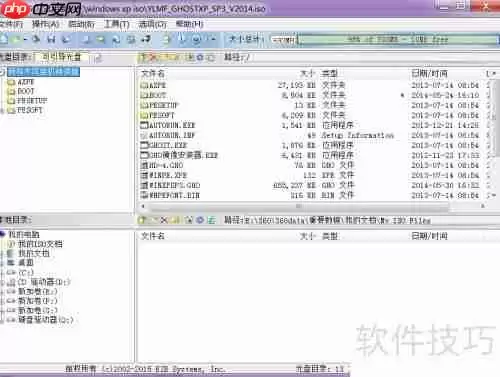
Task: Click the blue gear icon in local pane toolbar
Action: (x=200, y=220)
